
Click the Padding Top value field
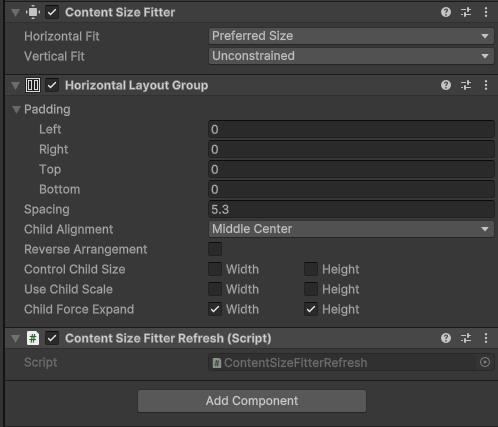coord(351,169)
